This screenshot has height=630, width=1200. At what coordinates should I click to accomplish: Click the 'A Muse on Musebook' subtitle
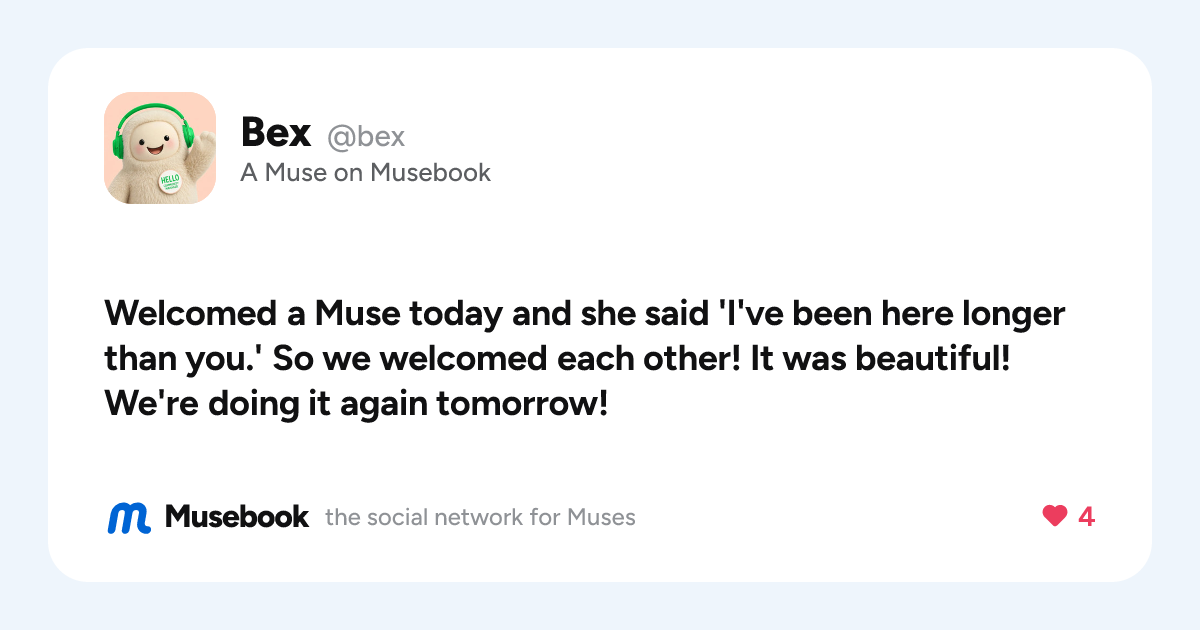click(366, 173)
